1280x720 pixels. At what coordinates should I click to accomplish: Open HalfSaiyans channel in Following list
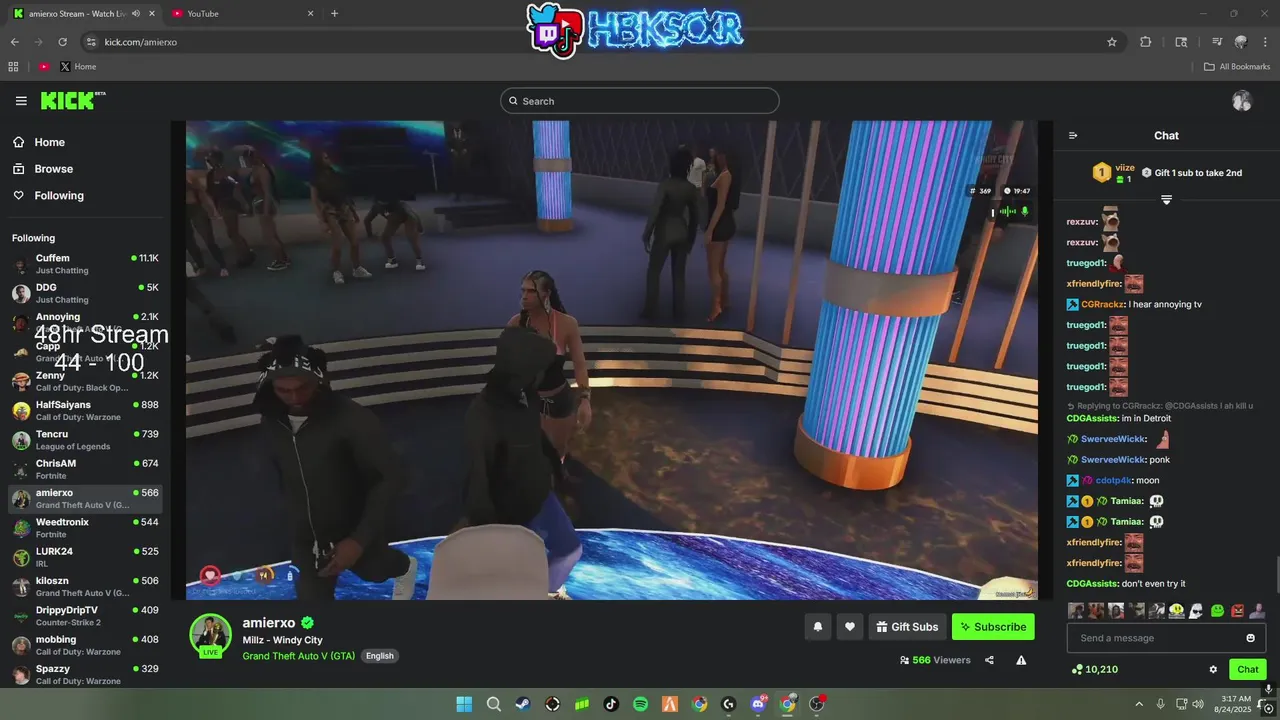tap(85, 411)
